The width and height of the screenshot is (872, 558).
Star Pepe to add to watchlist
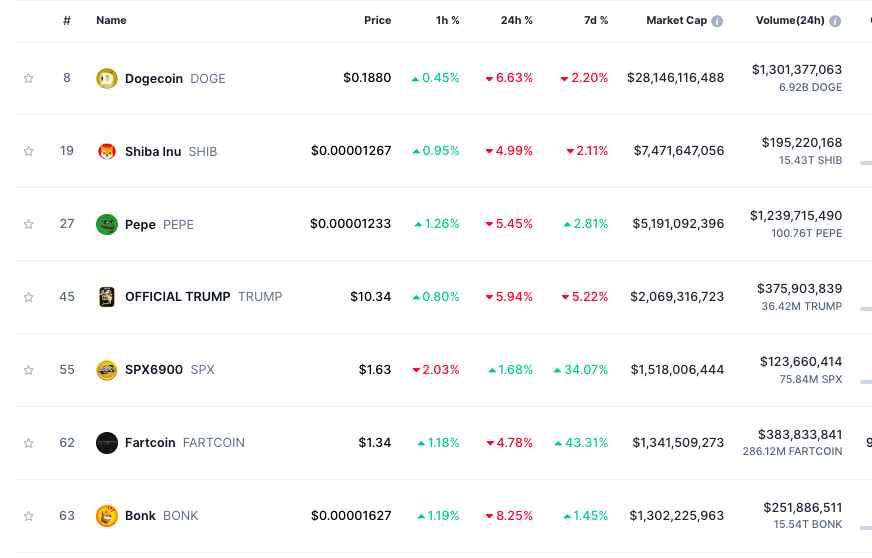(29, 224)
